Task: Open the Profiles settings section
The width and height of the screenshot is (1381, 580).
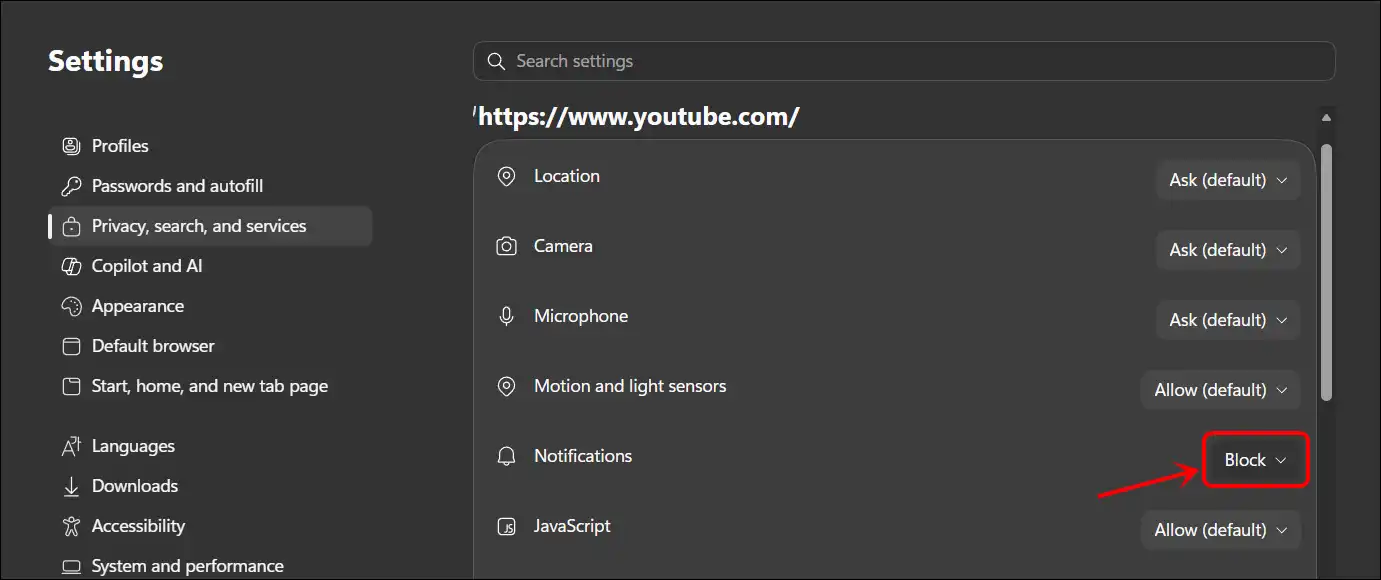Action: (x=210, y=146)
